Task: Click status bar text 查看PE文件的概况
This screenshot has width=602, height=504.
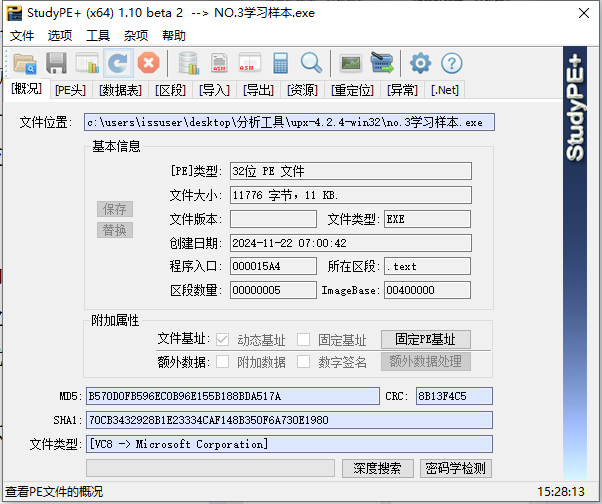Action: tap(54, 492)
